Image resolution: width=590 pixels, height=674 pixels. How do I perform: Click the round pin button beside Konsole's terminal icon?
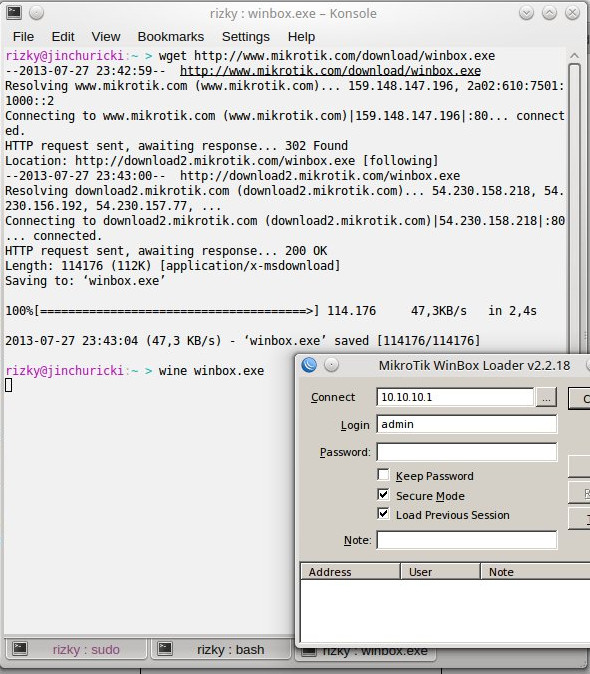pos(37,13)
